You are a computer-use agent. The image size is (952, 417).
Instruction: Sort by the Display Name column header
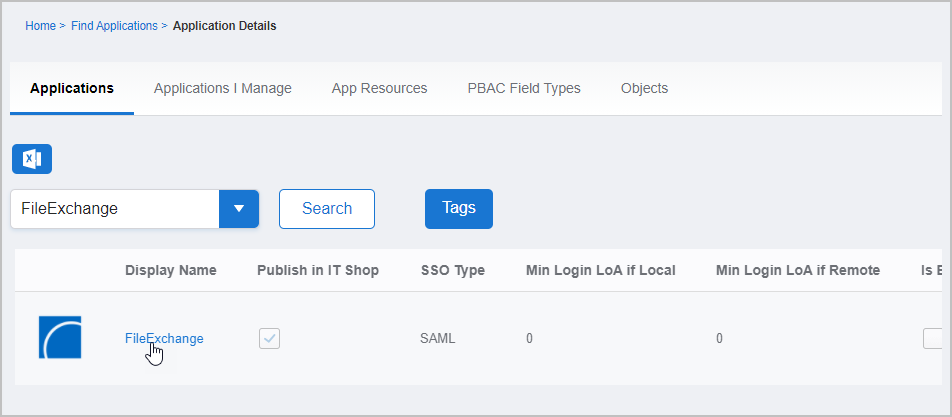coord(170,270)
